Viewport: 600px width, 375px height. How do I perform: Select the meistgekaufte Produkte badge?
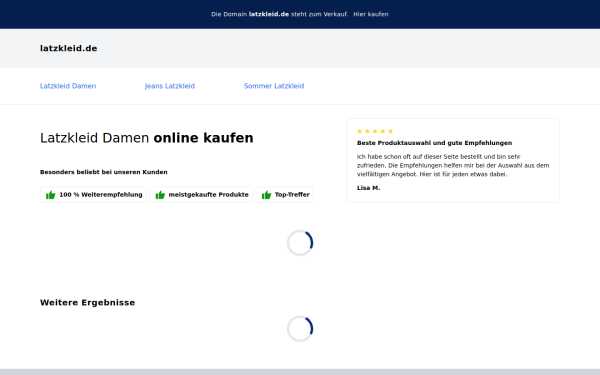pos(201,195)
